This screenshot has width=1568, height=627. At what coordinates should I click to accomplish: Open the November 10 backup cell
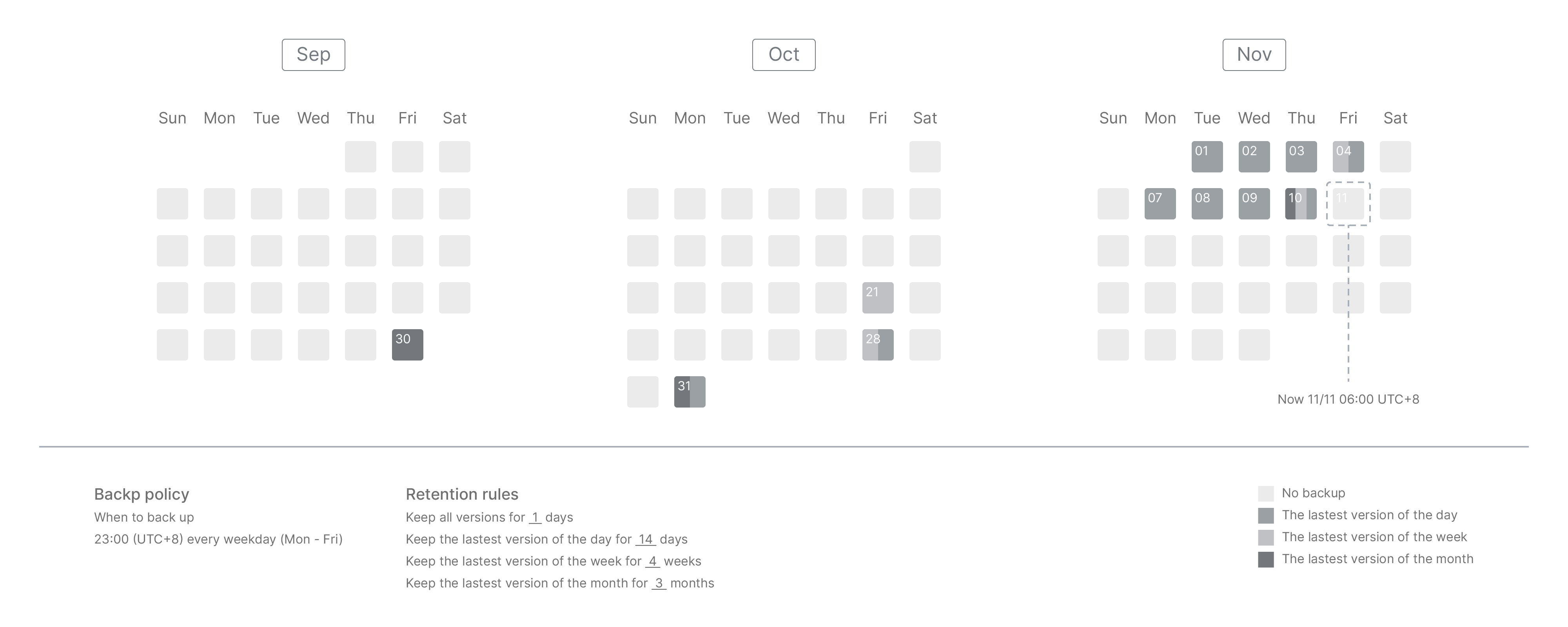coord(1301,203)
